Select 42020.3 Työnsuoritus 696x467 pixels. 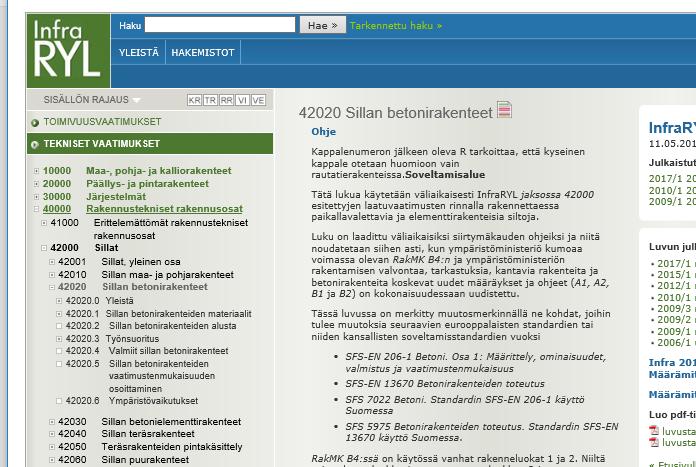tap(132, 339)
